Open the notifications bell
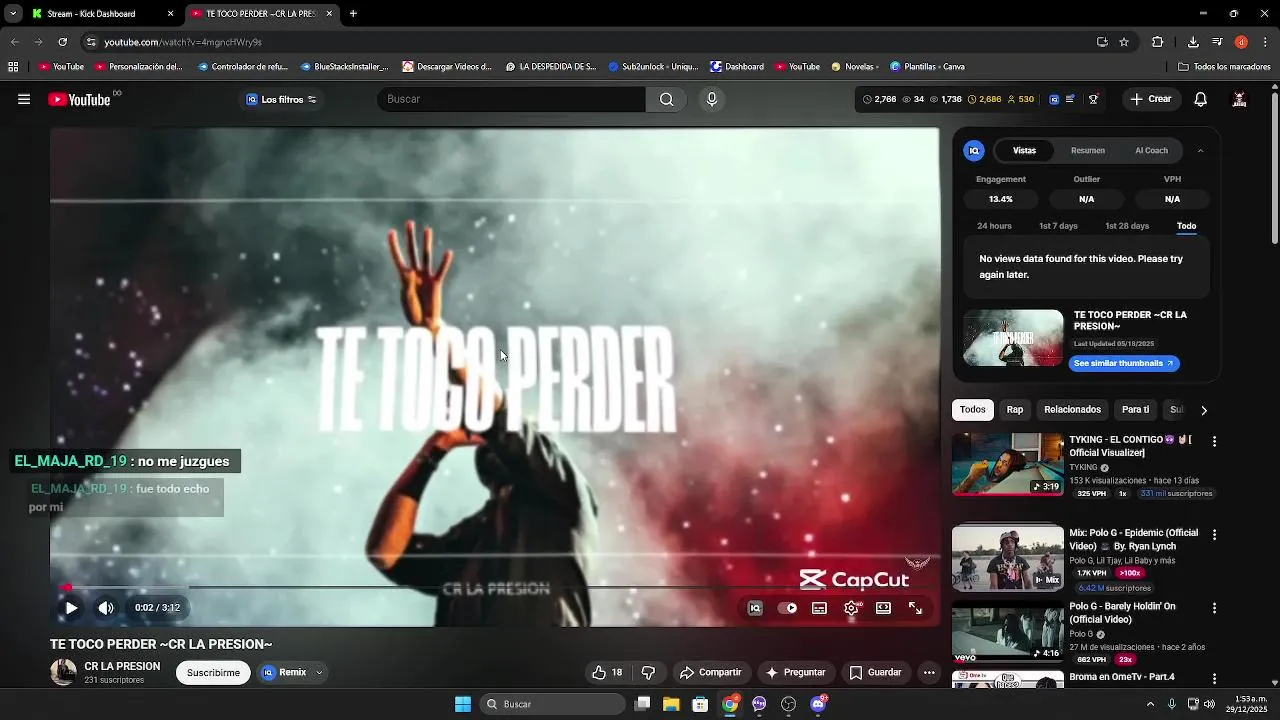 (x=1201, y=99)
